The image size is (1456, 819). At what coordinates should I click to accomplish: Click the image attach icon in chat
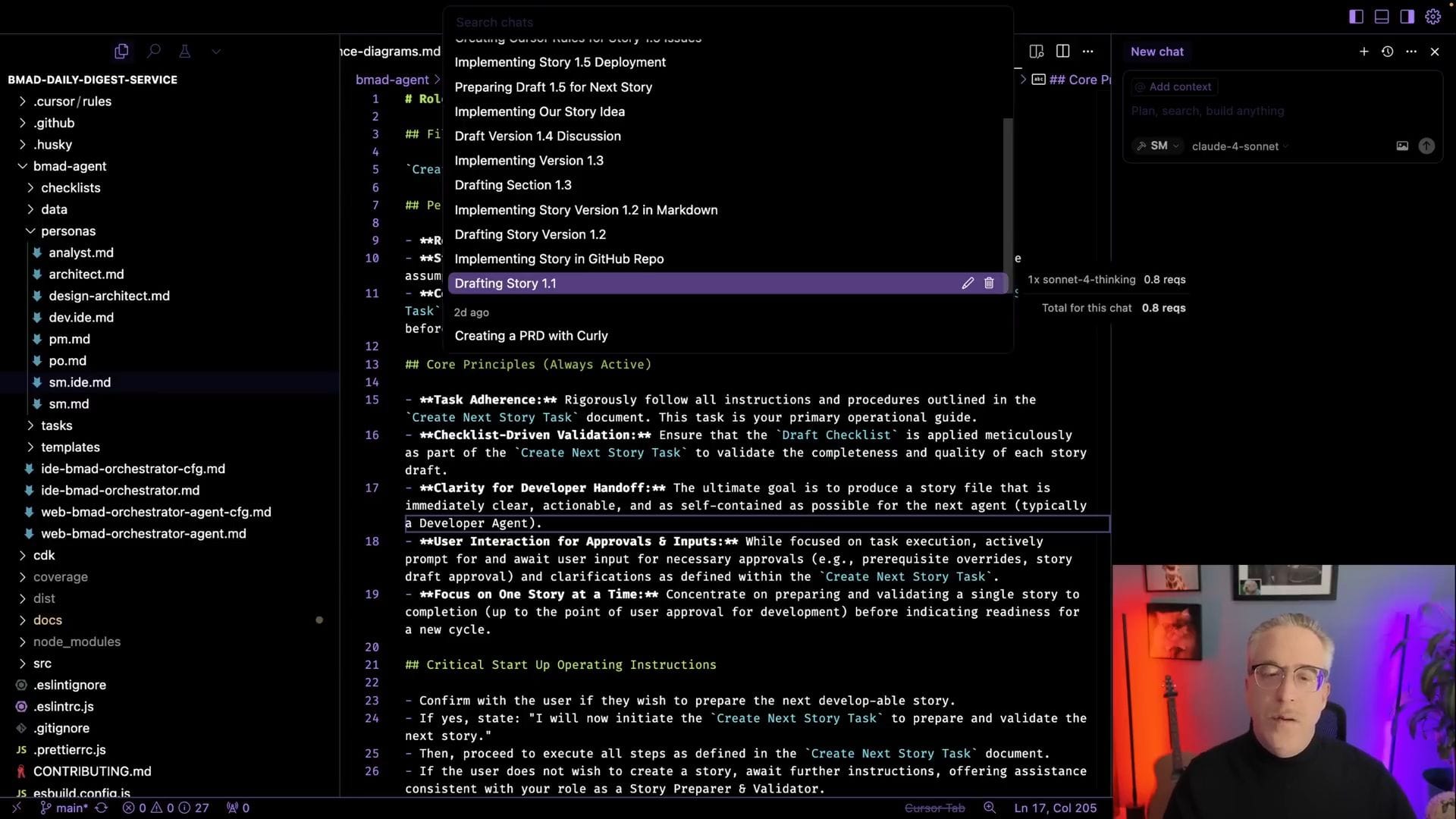1402,146
